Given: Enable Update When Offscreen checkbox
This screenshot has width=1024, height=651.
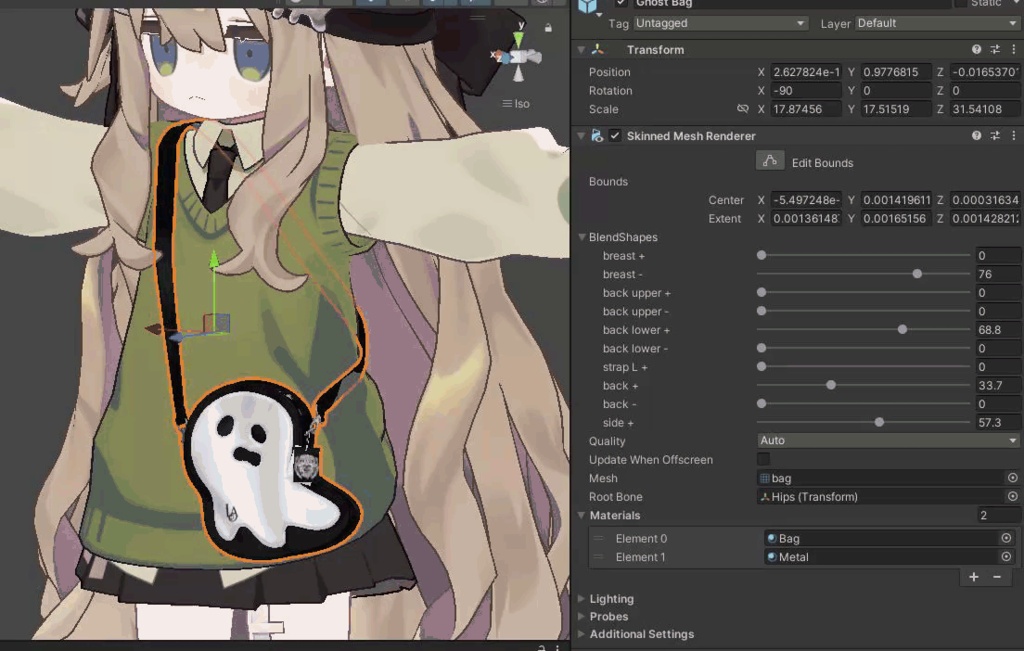Looking at the screenshot, I should [x=763, y=460].
